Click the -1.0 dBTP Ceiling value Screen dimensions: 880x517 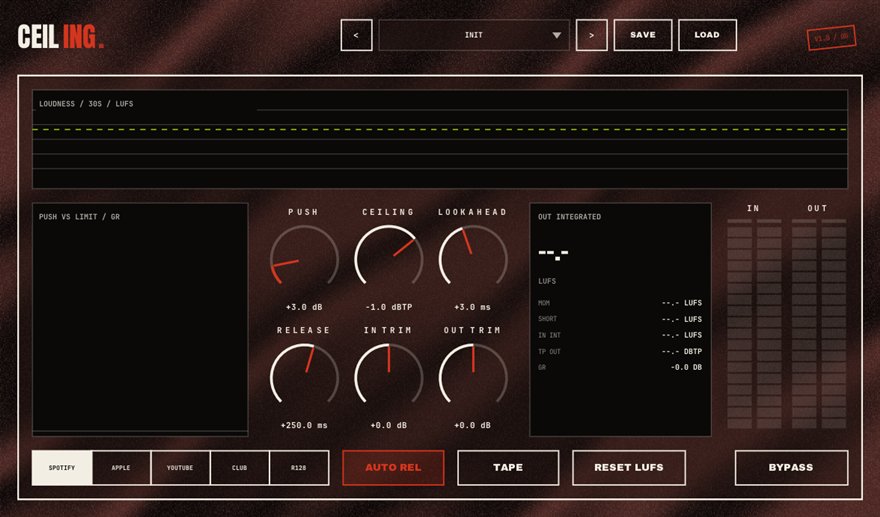(388, 307)
